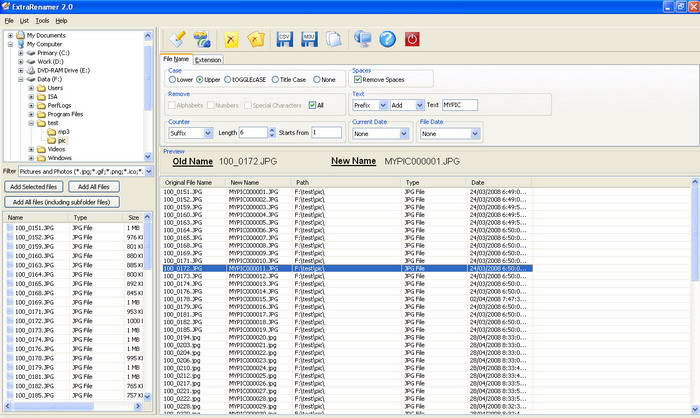The width and height of the screenshot is (700, 418).
Task: Click the copy pages toolbar icon
Action: tap(333, 39)
